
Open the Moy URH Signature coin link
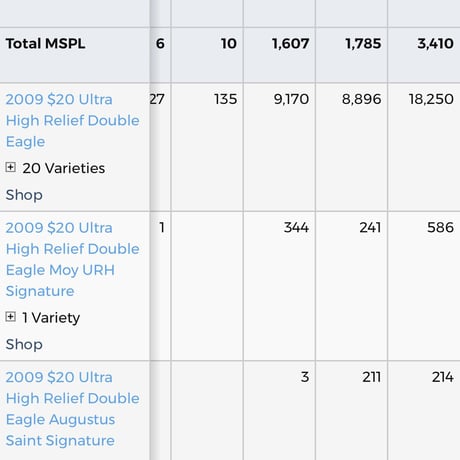point(72,259)
